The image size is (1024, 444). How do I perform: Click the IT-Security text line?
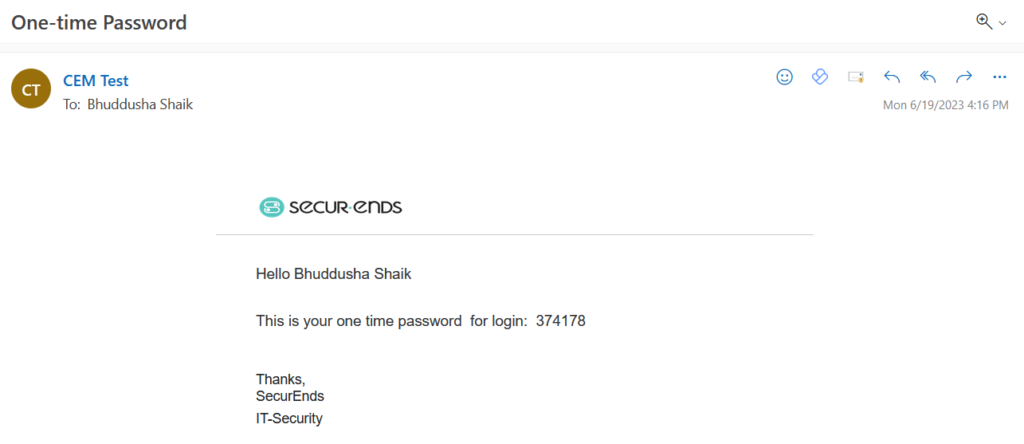click(x=289, y=419)
